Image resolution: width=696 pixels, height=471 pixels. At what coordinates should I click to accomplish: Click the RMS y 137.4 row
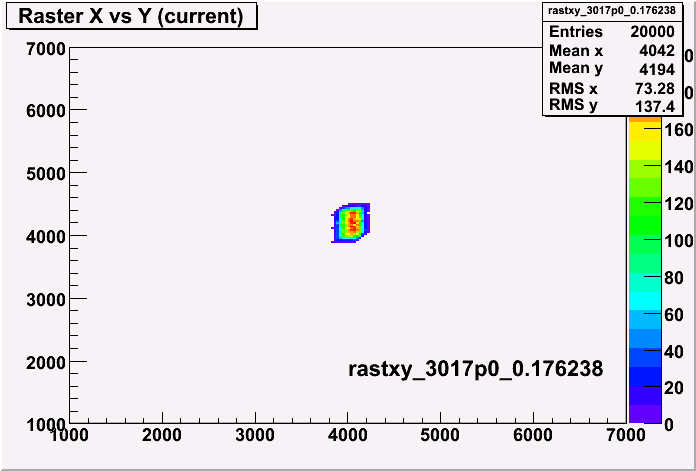[x=612, y=106]
